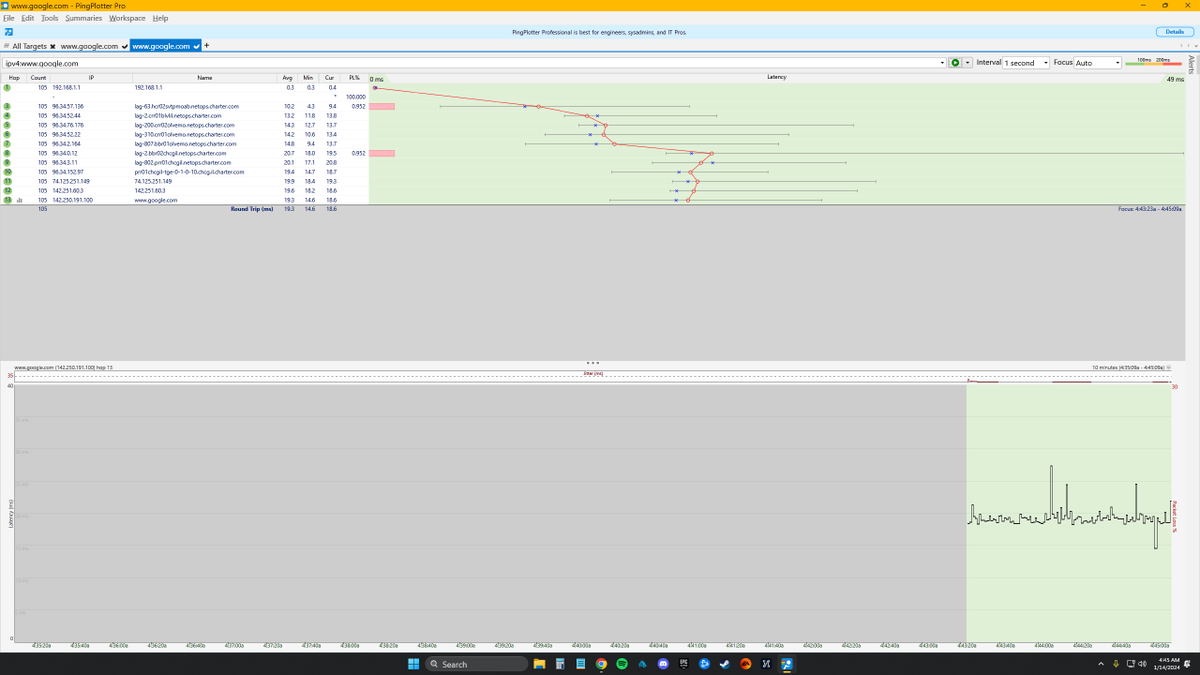Screen dimensions: 1200x675
Task: Select the final hop name www.google.com
Action: click(x=156, y=200)
